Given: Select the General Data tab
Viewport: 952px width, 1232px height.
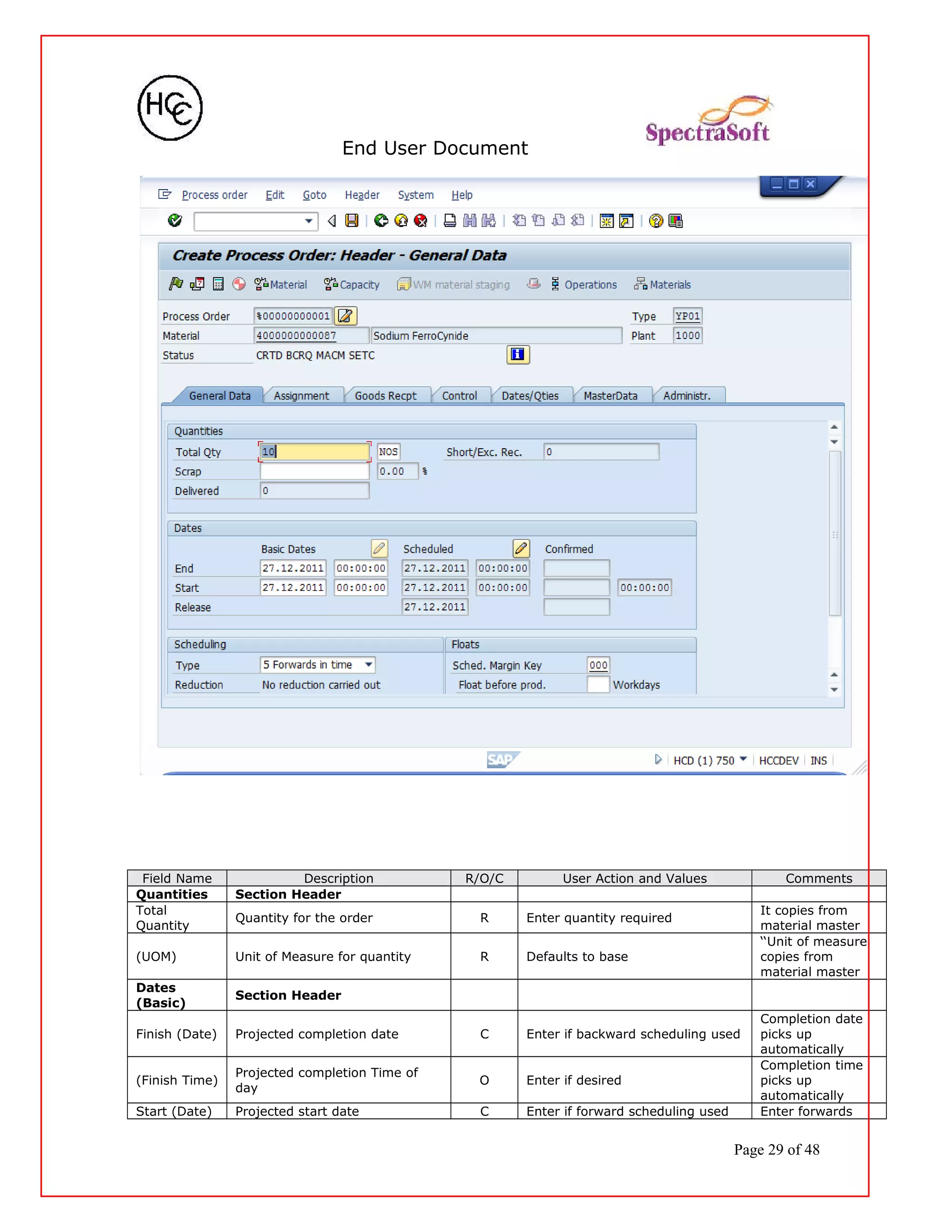Looking at the screenshot, I should 219,396.
